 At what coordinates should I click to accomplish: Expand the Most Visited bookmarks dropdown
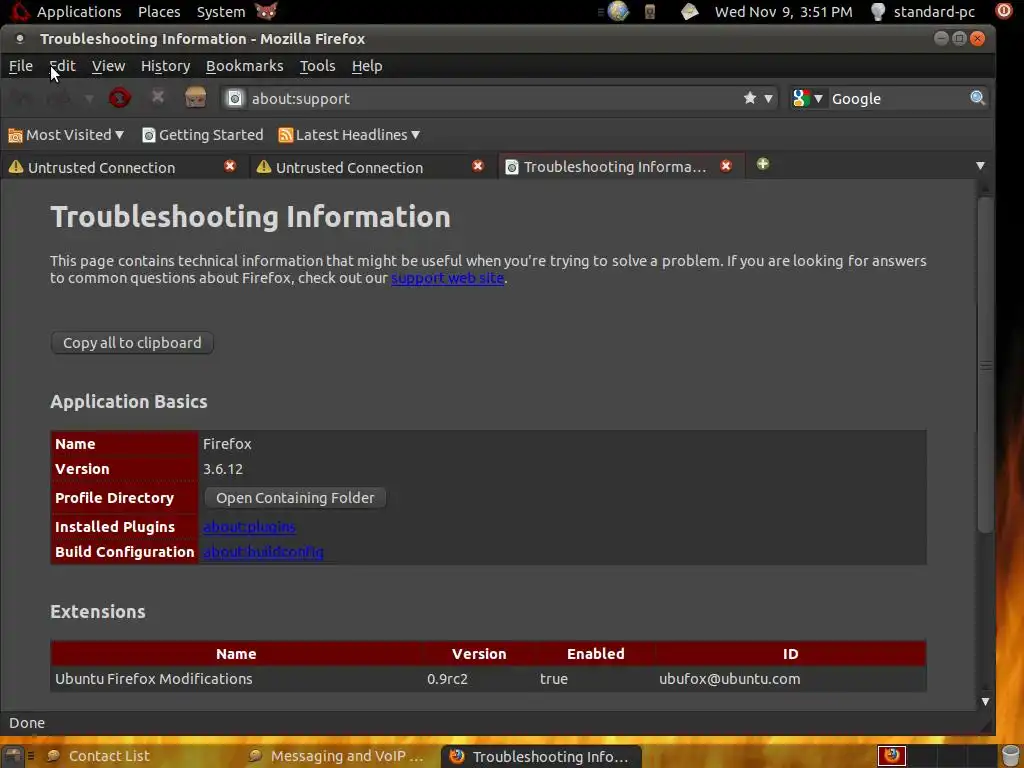pos(120,135)
